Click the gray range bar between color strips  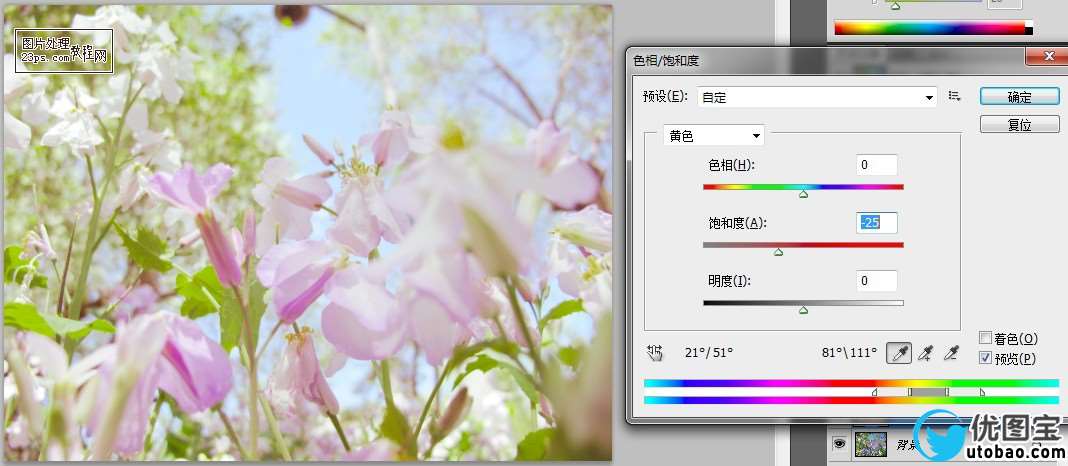click(928, 392)
